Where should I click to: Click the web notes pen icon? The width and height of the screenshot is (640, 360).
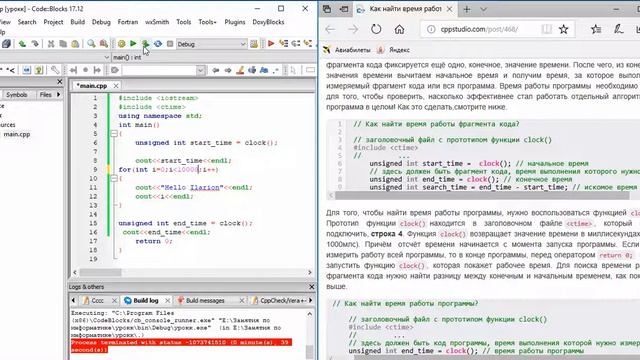point(618,29)
